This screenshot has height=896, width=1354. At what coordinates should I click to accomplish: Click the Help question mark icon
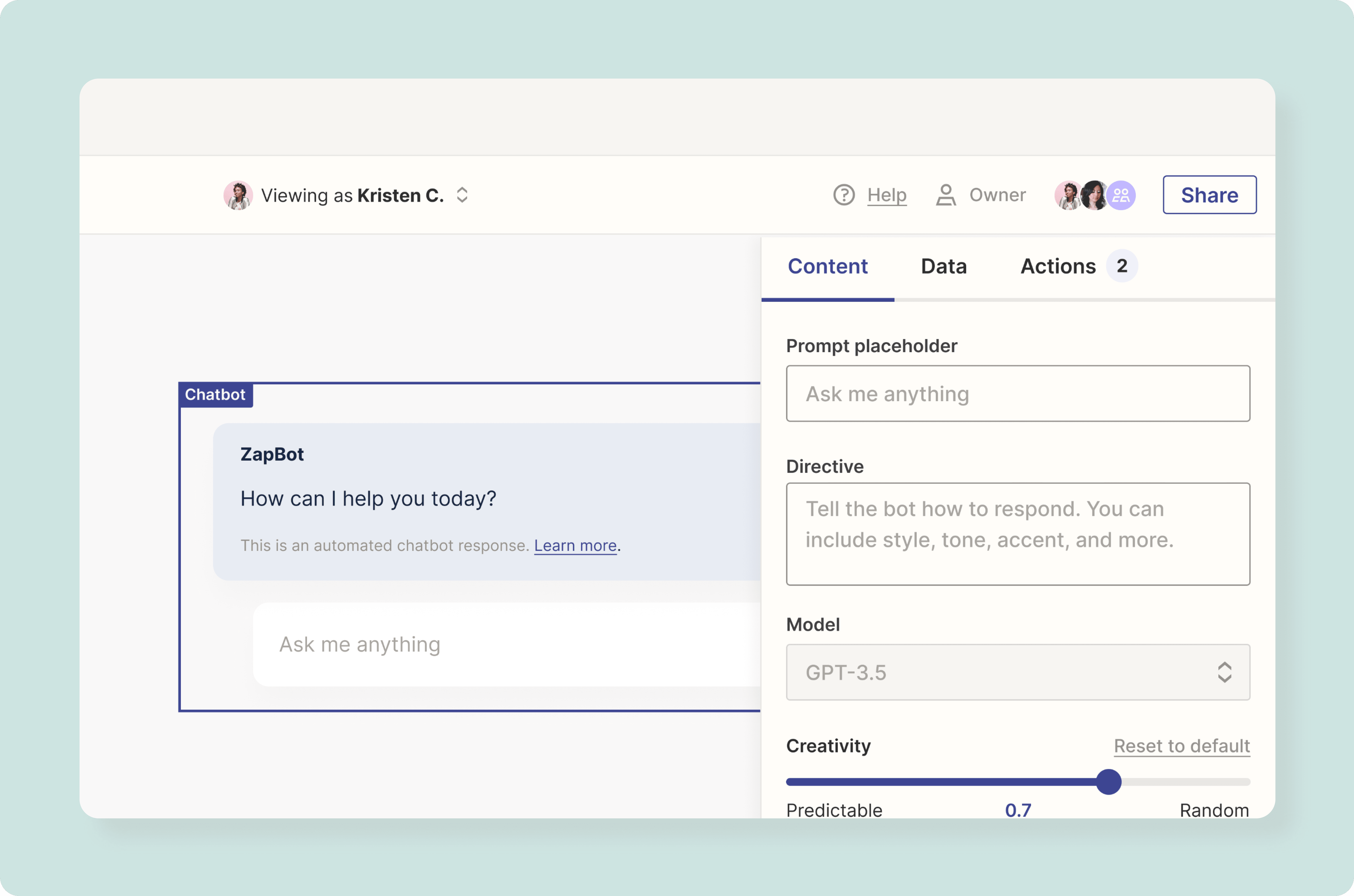pos(844,195)
